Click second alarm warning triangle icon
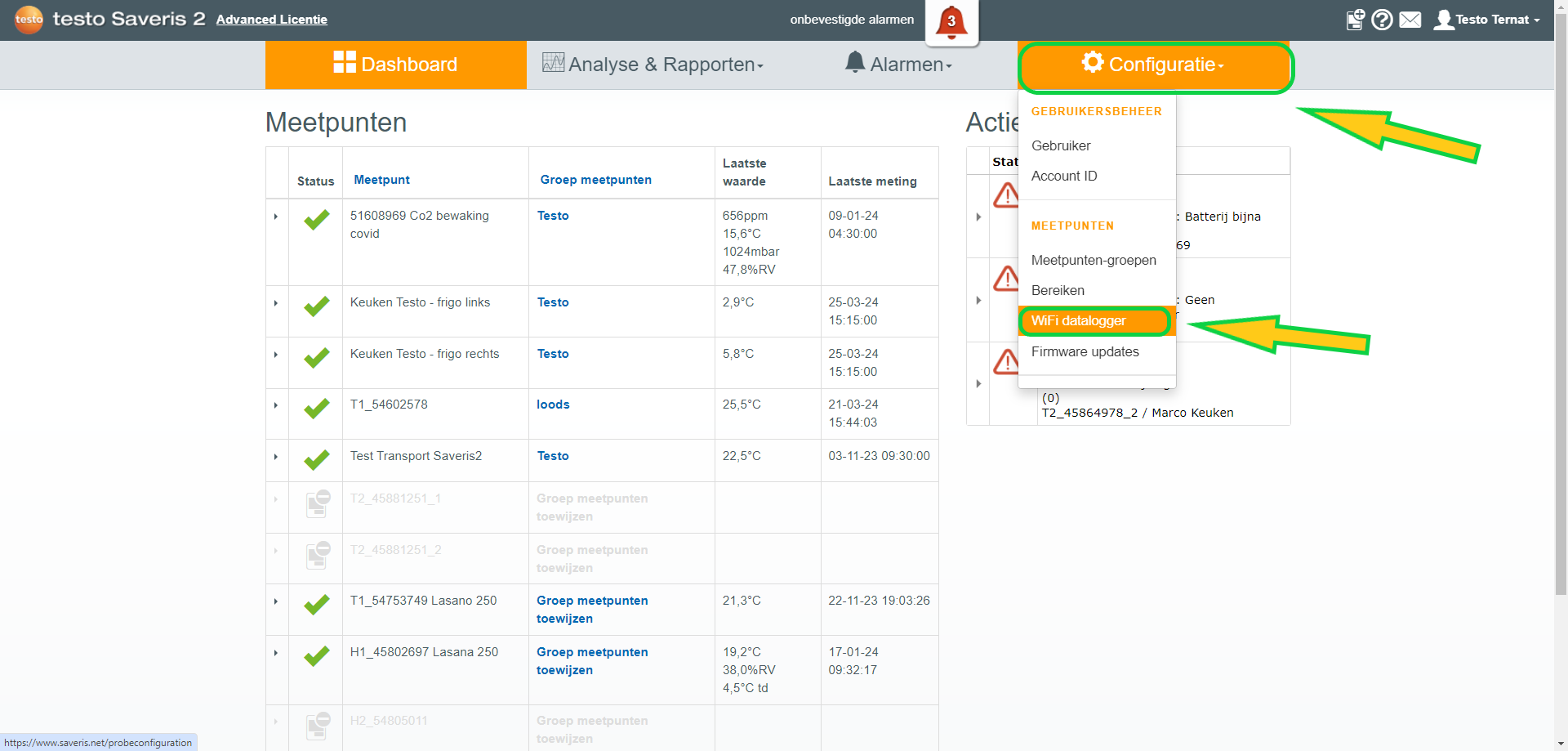 pyautogui.click(x=1006, y=279)
